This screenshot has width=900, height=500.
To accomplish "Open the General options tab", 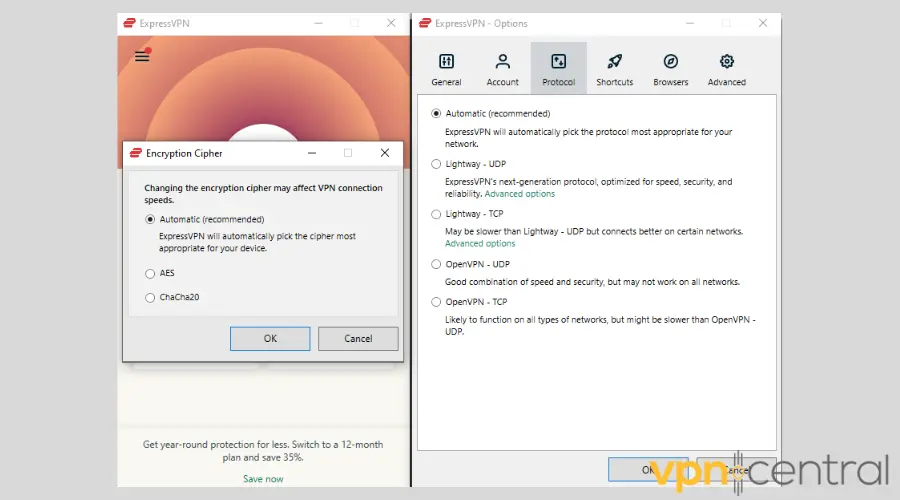I will (x=446, y=69).
